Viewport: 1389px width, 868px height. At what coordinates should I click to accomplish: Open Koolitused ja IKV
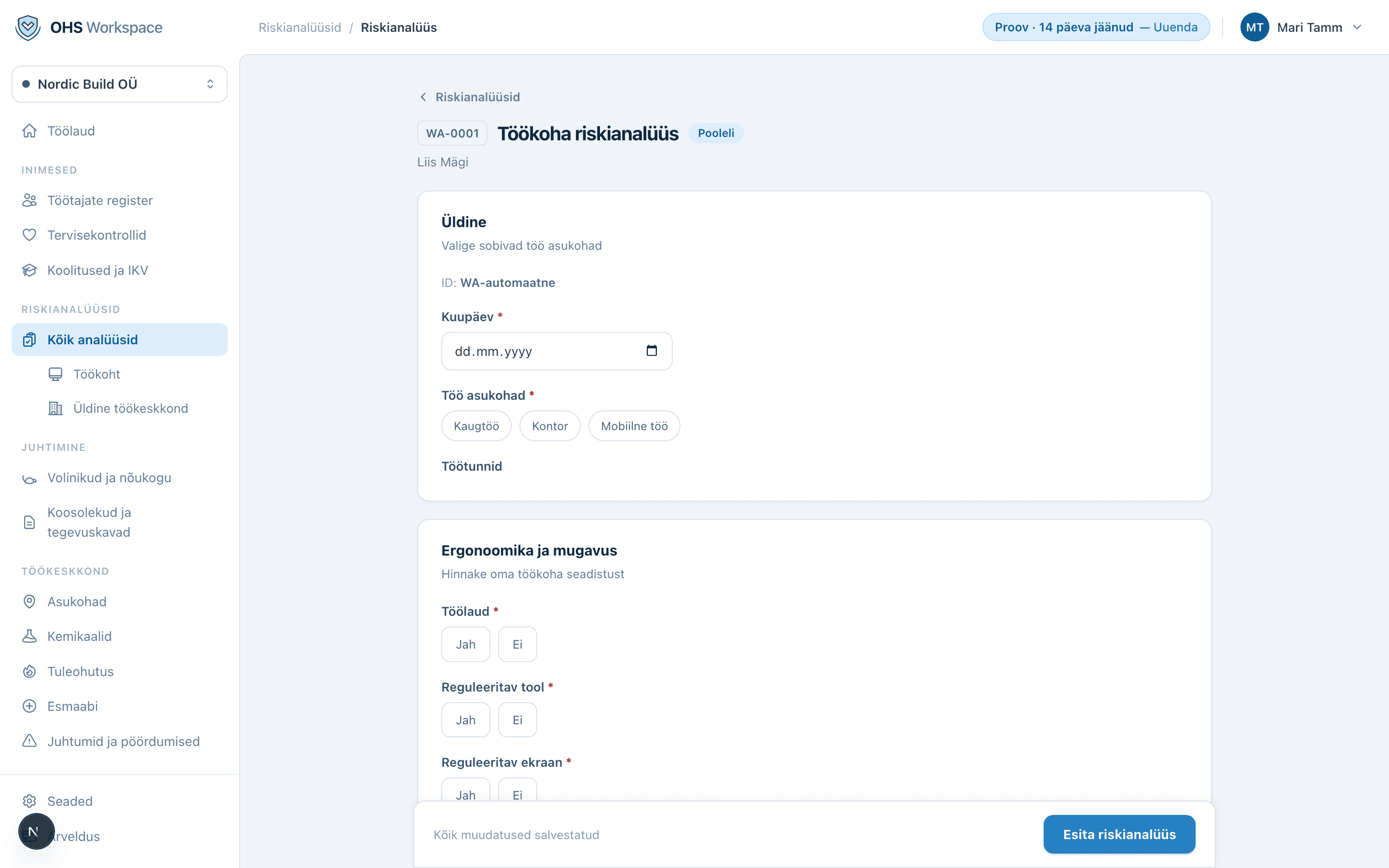pyautogui.click(x=120, y=271)
